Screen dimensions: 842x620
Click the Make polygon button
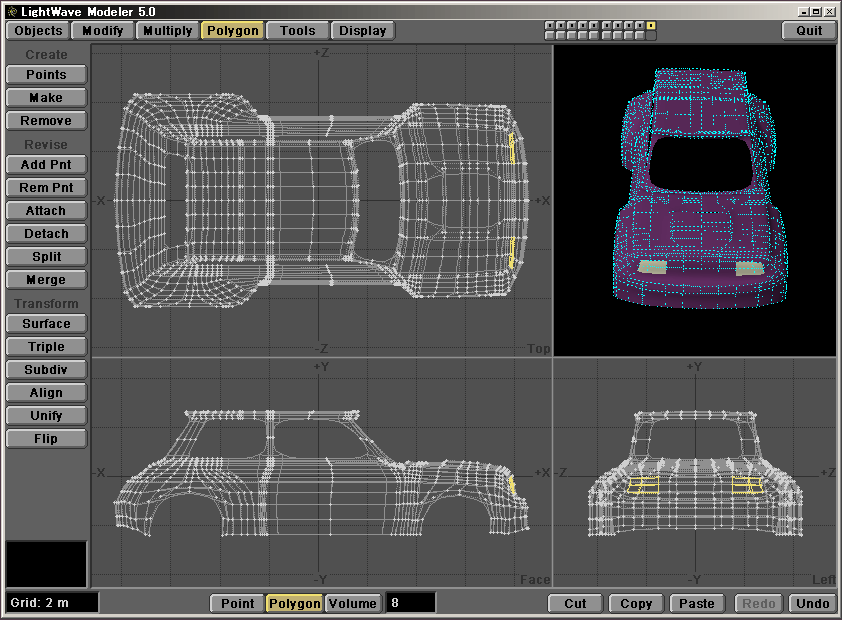(46, 98)
